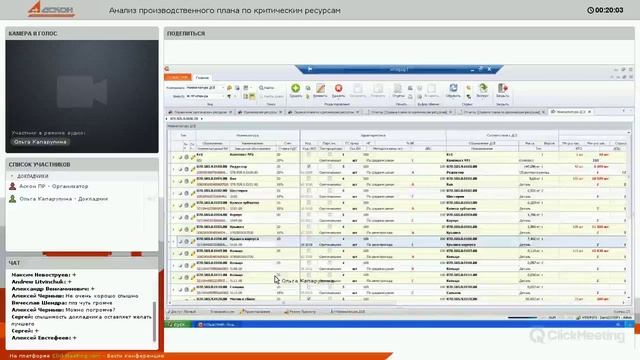Click the green plus Создать icon
The width and height of the screenshot is (640, 360).
(296, 88)
